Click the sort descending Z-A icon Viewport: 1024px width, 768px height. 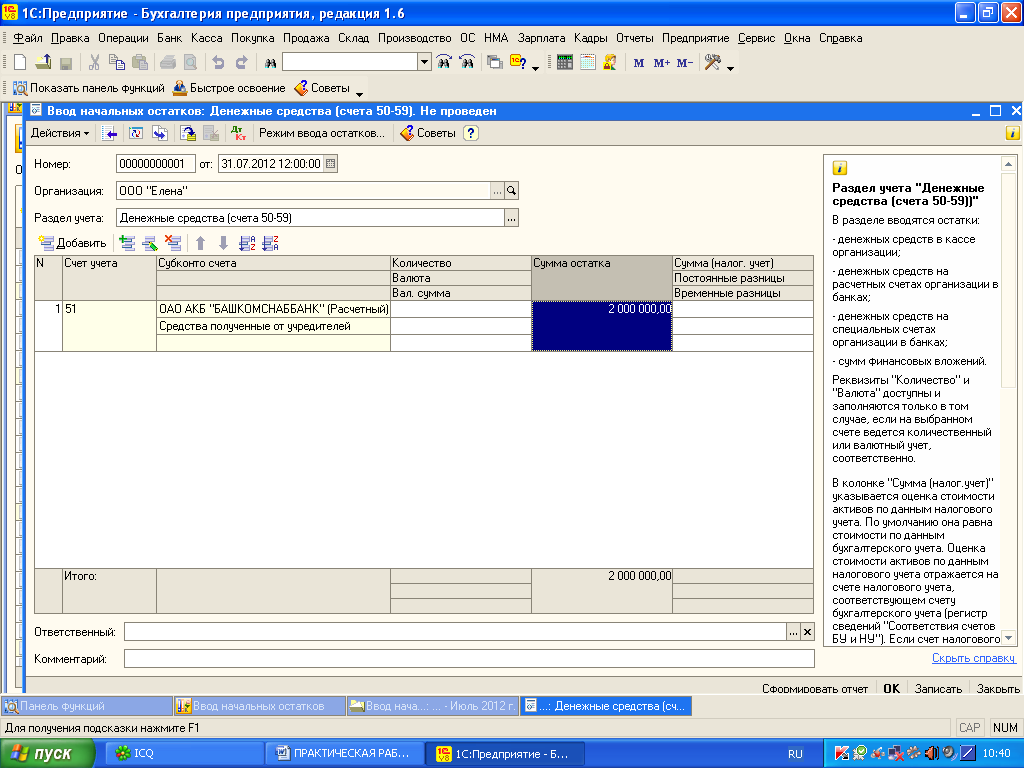coord(270,243)
